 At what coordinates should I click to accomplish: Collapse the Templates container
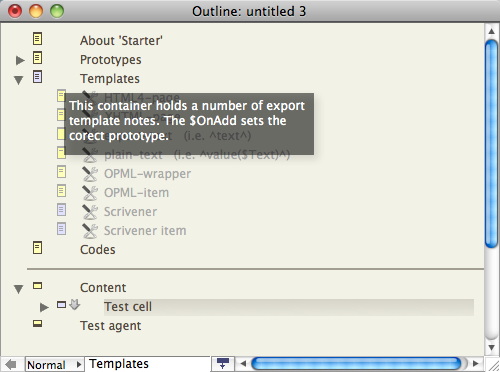point(19,80)
